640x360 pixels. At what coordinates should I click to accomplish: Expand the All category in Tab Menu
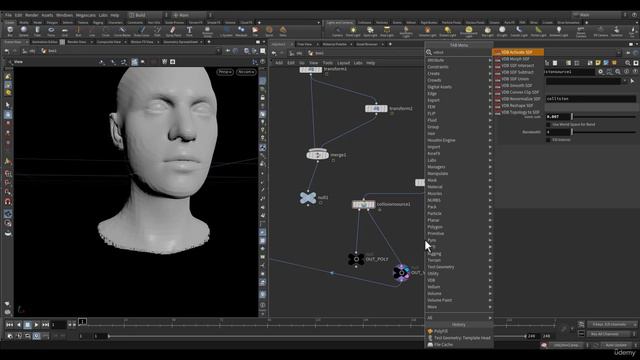click(459, 318)
